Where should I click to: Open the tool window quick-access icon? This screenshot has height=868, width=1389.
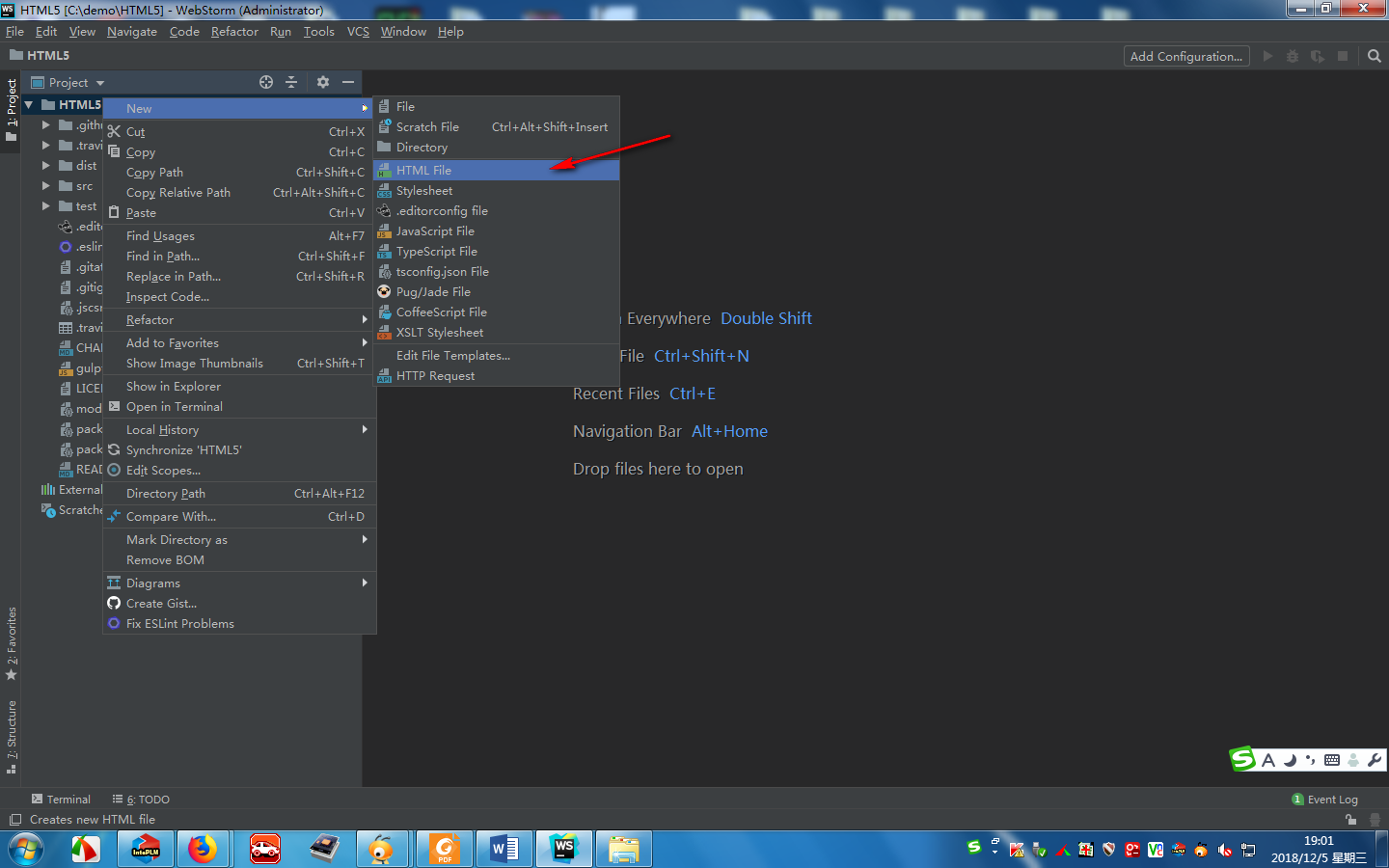point(14,820)
